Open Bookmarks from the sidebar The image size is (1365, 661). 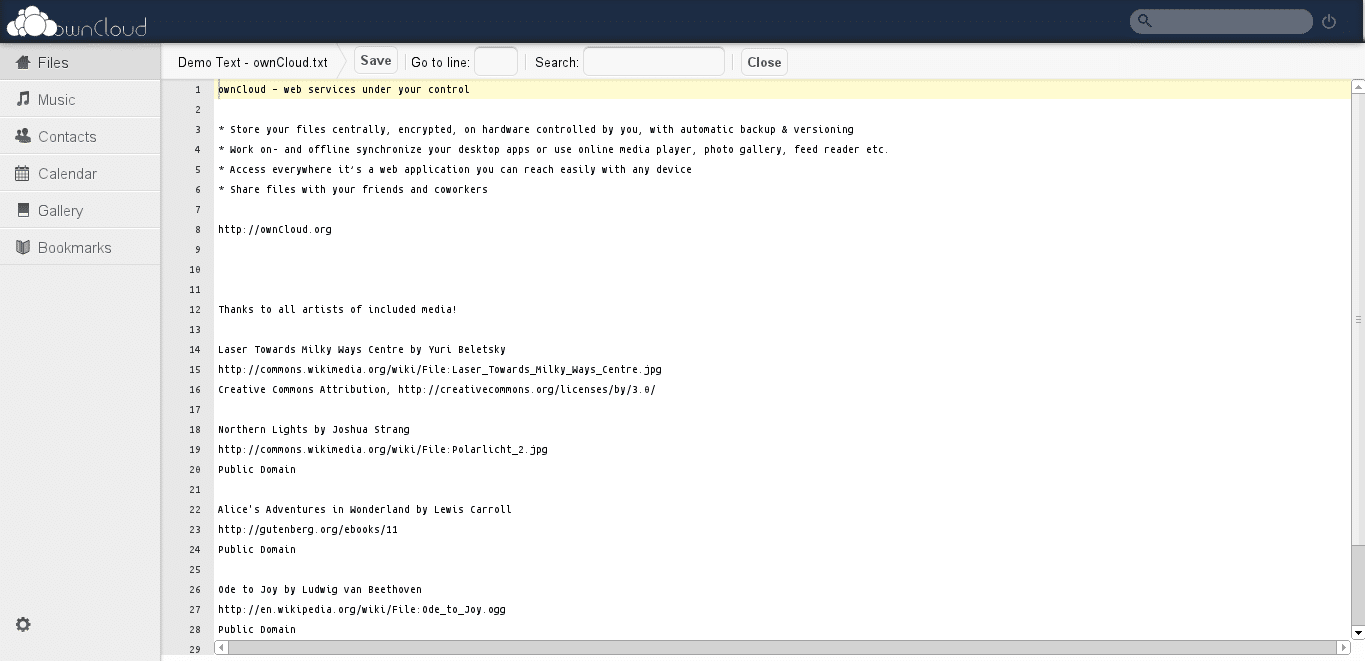(80, 247)
